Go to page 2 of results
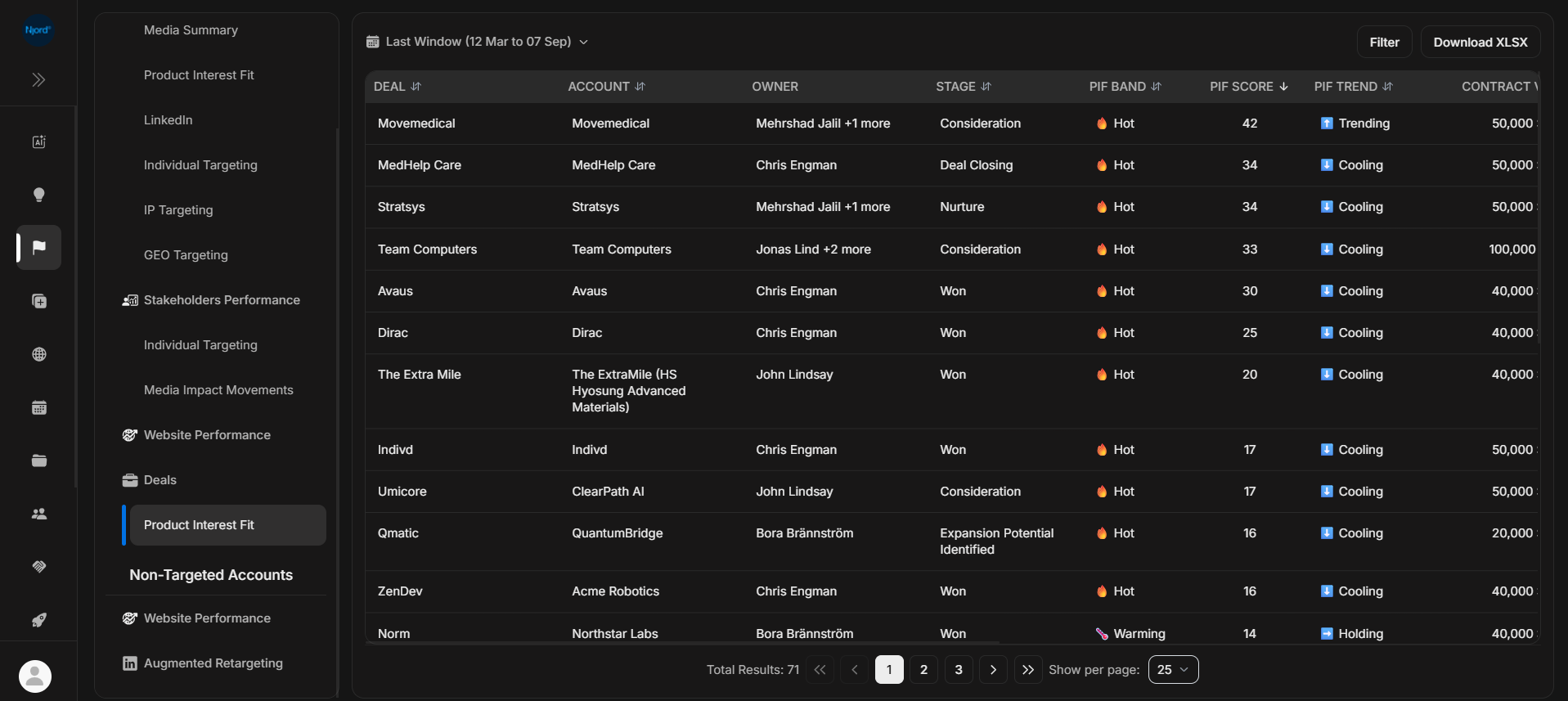This screenshot has height=701, width=1568. pos(923,670)
